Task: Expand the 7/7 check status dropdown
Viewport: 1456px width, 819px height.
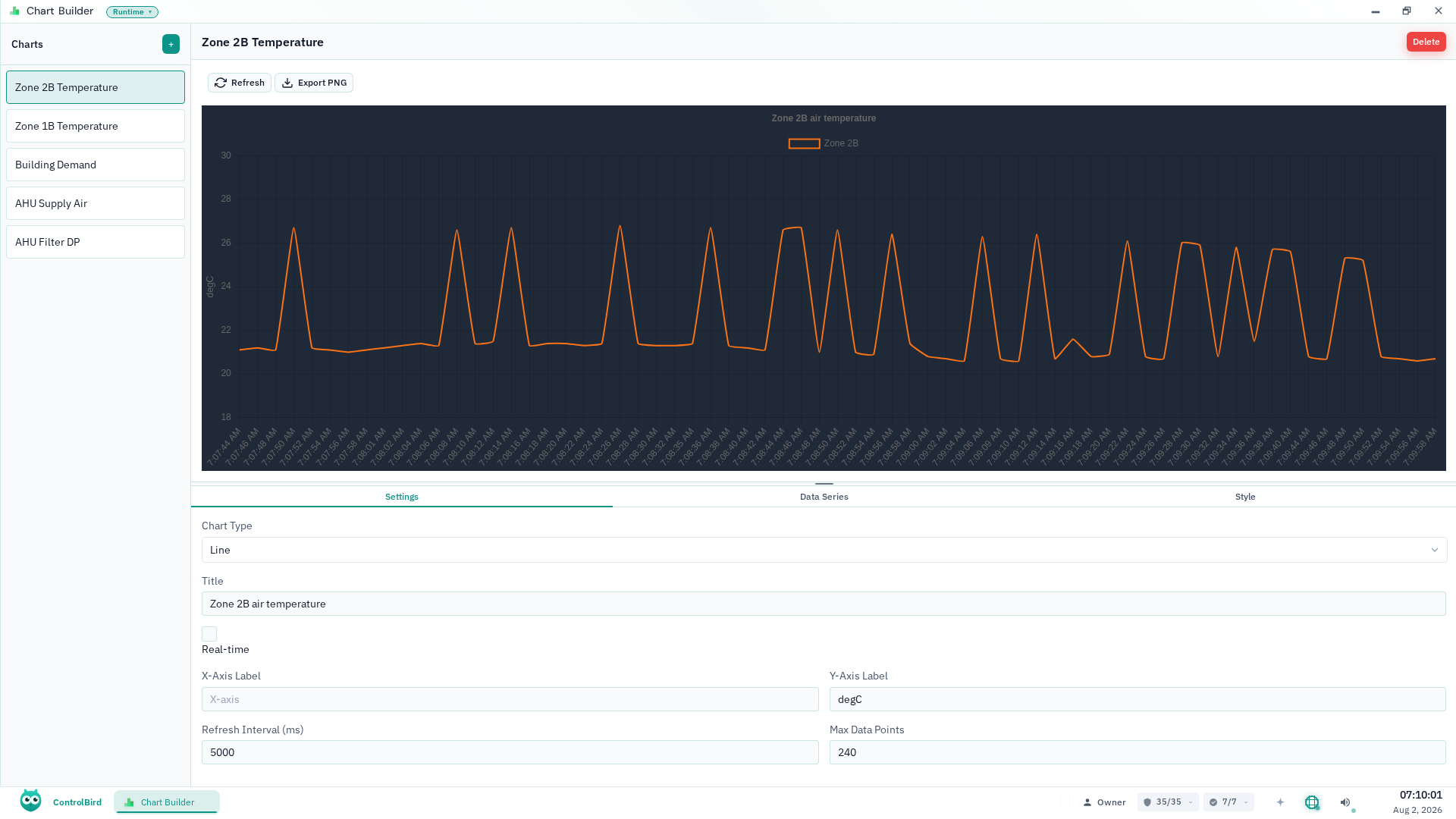Action: 1228,802
